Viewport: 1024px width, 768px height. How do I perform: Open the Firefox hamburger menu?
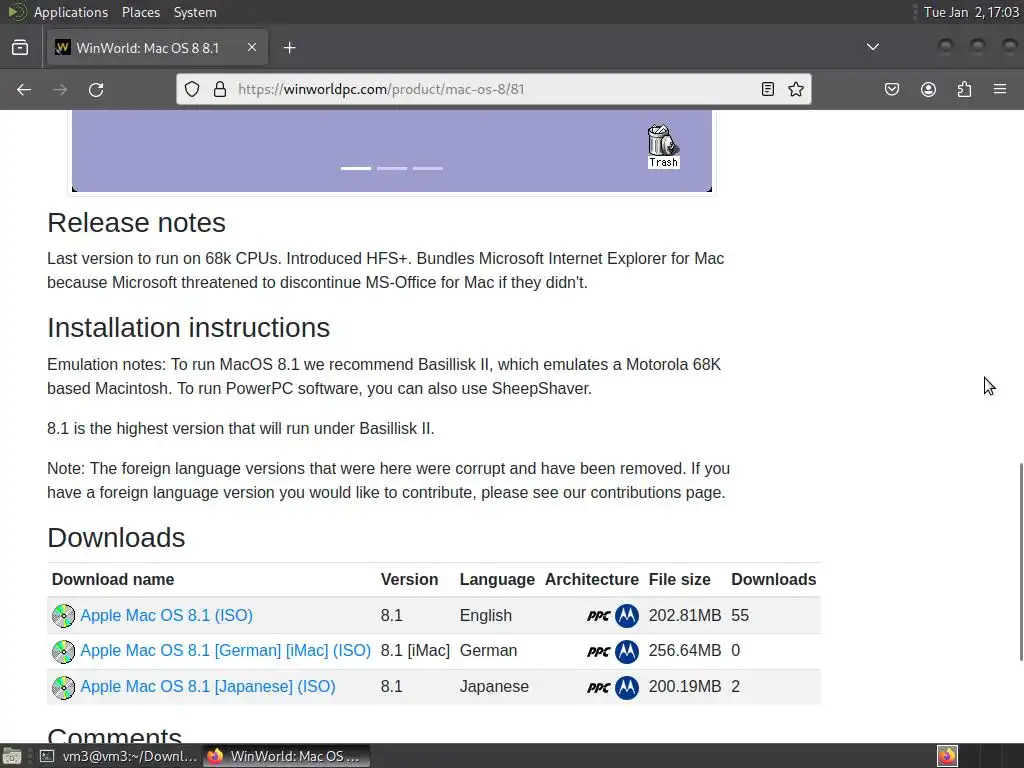(x=1000, y=89)
